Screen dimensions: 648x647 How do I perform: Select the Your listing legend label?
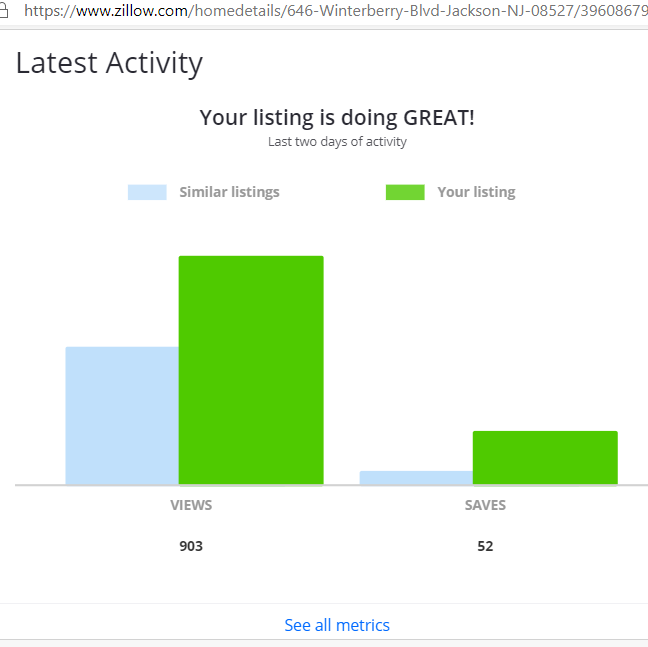(476, 192)
